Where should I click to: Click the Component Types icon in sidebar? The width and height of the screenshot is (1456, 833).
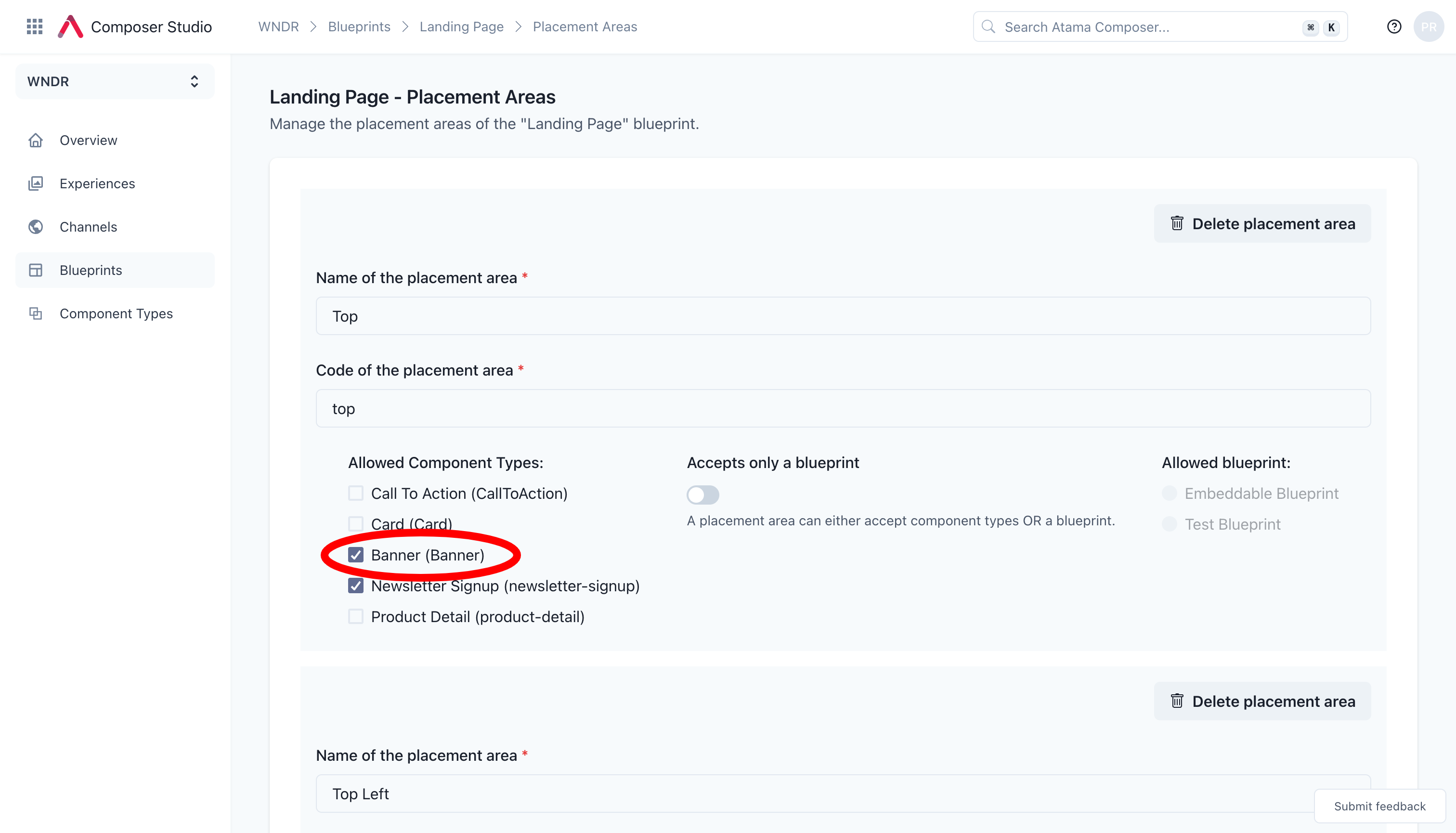coord(36,313)
